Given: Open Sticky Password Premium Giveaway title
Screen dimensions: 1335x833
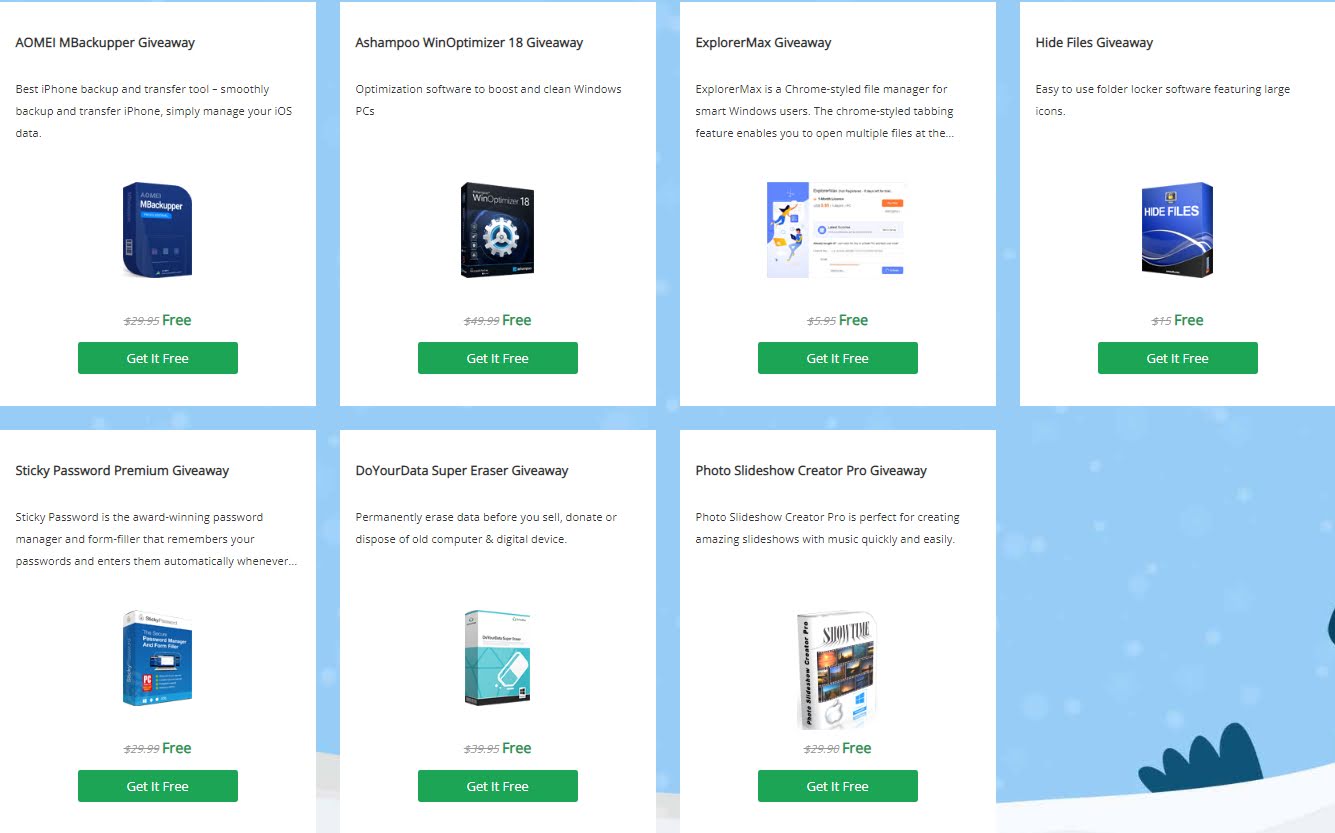Looking at the screenshot, I should [x=122, y=471].
